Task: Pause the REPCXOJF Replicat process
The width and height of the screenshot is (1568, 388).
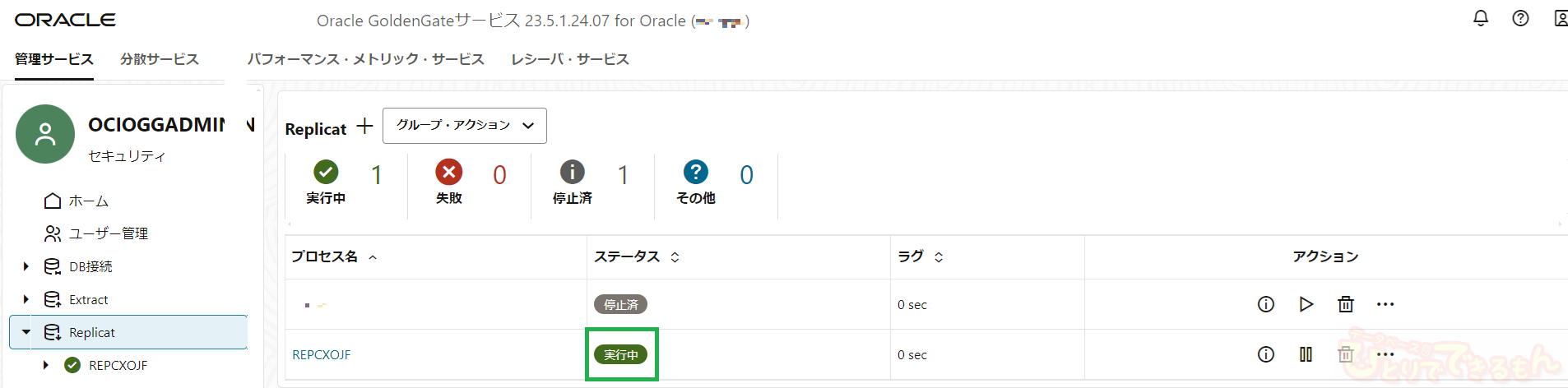Action: pyautogui.click(x=1306, y=354)
